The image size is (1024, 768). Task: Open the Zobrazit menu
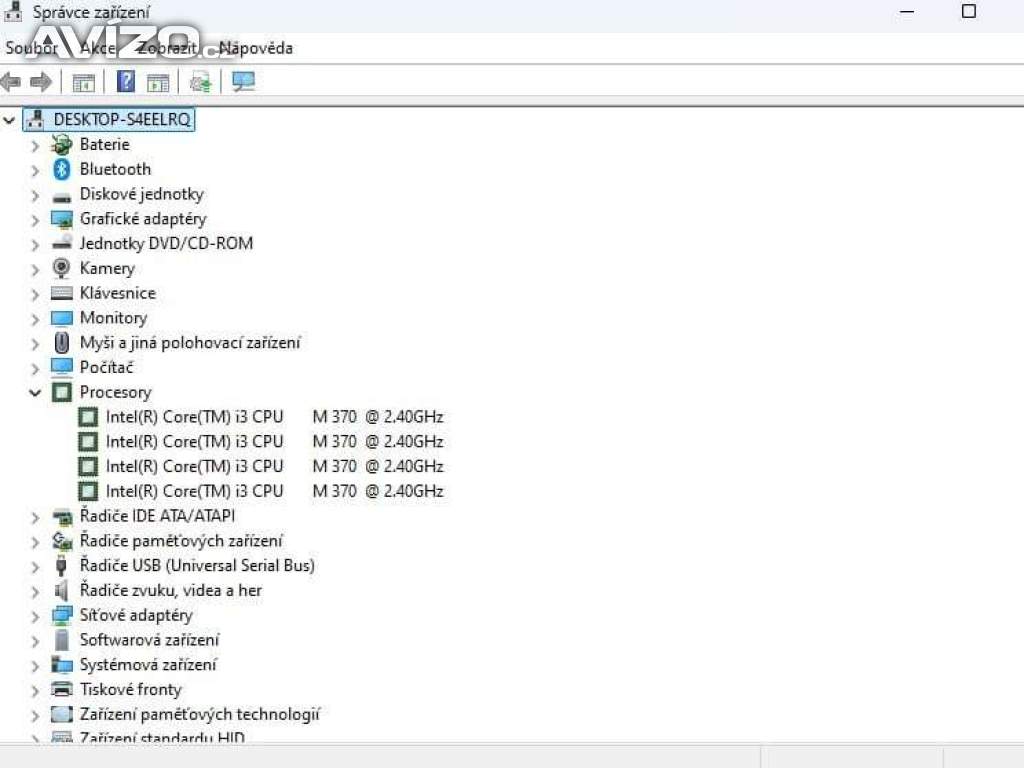tap(167, 48)
